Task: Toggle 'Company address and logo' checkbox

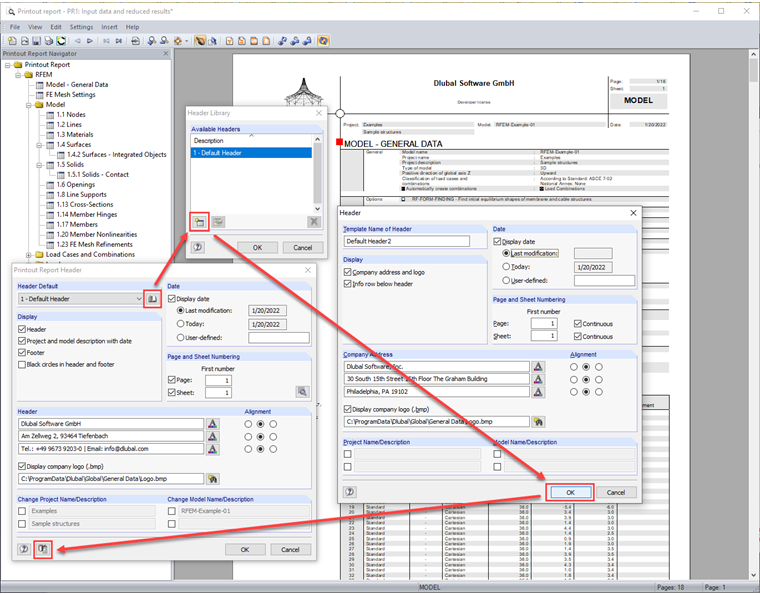Action: pos(348,272)
